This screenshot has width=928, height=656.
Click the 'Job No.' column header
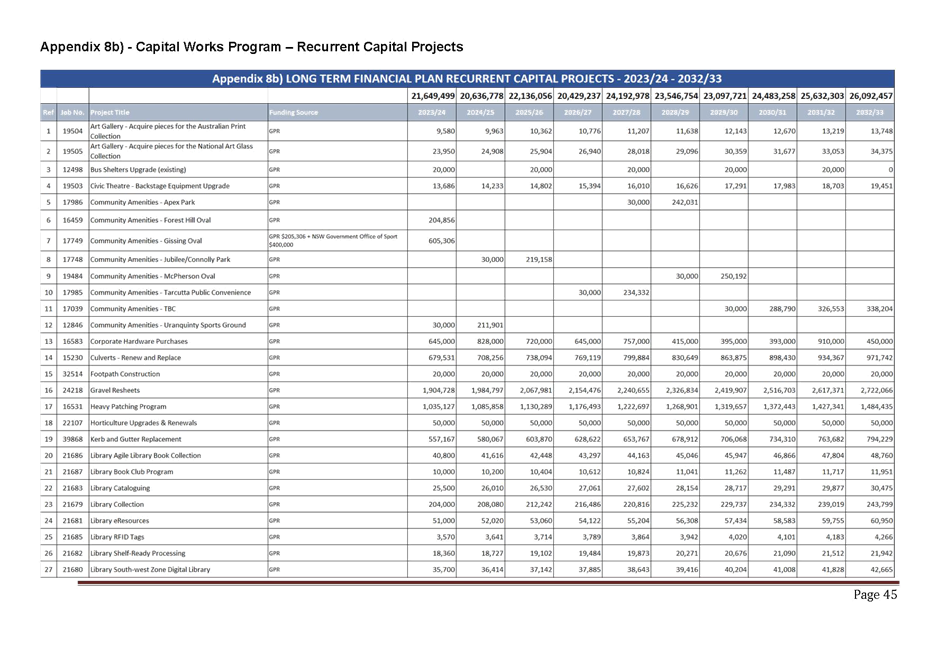(72, 112)
